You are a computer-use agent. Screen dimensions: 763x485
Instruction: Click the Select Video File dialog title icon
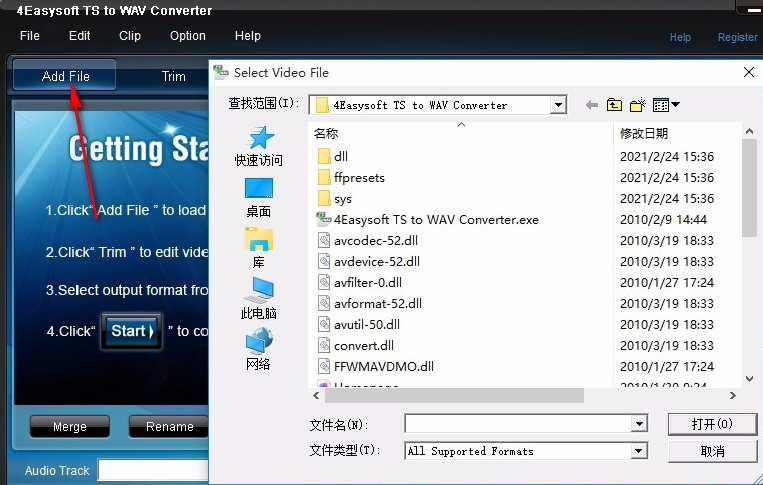pyautogui.click(x=221, y=72)
